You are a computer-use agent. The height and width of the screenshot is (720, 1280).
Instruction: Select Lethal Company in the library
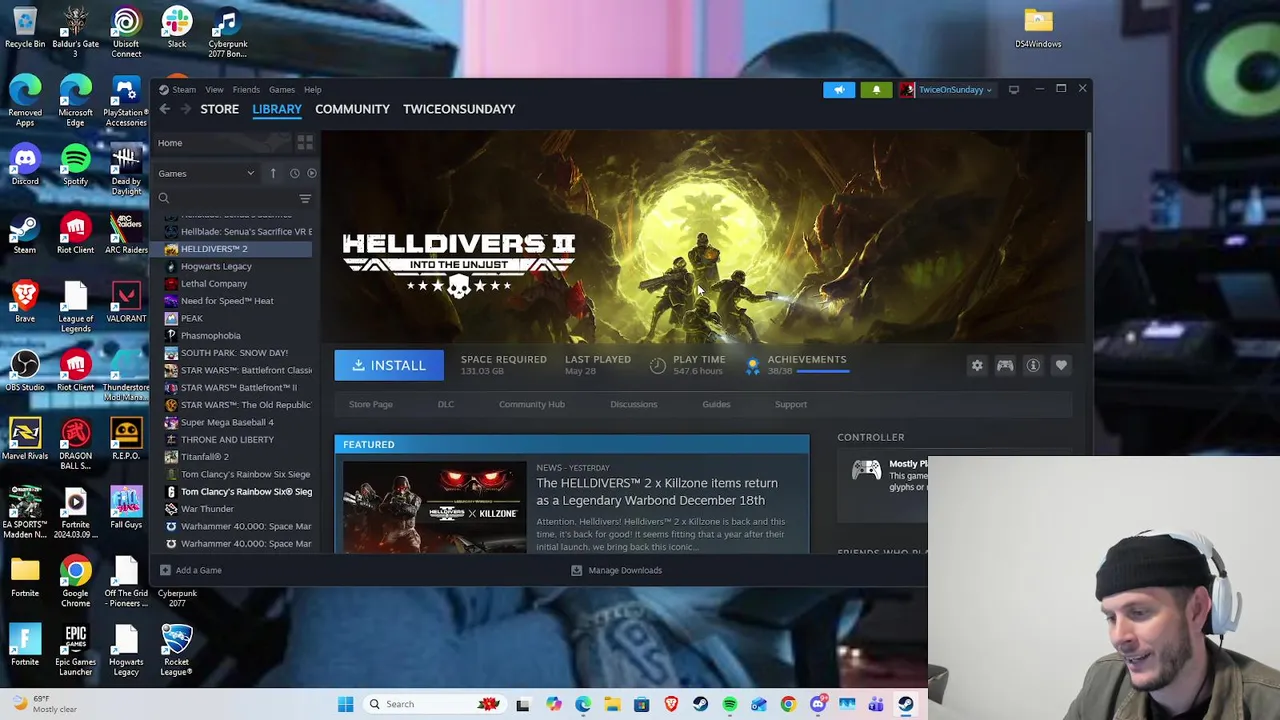click(x=214, y=284)
